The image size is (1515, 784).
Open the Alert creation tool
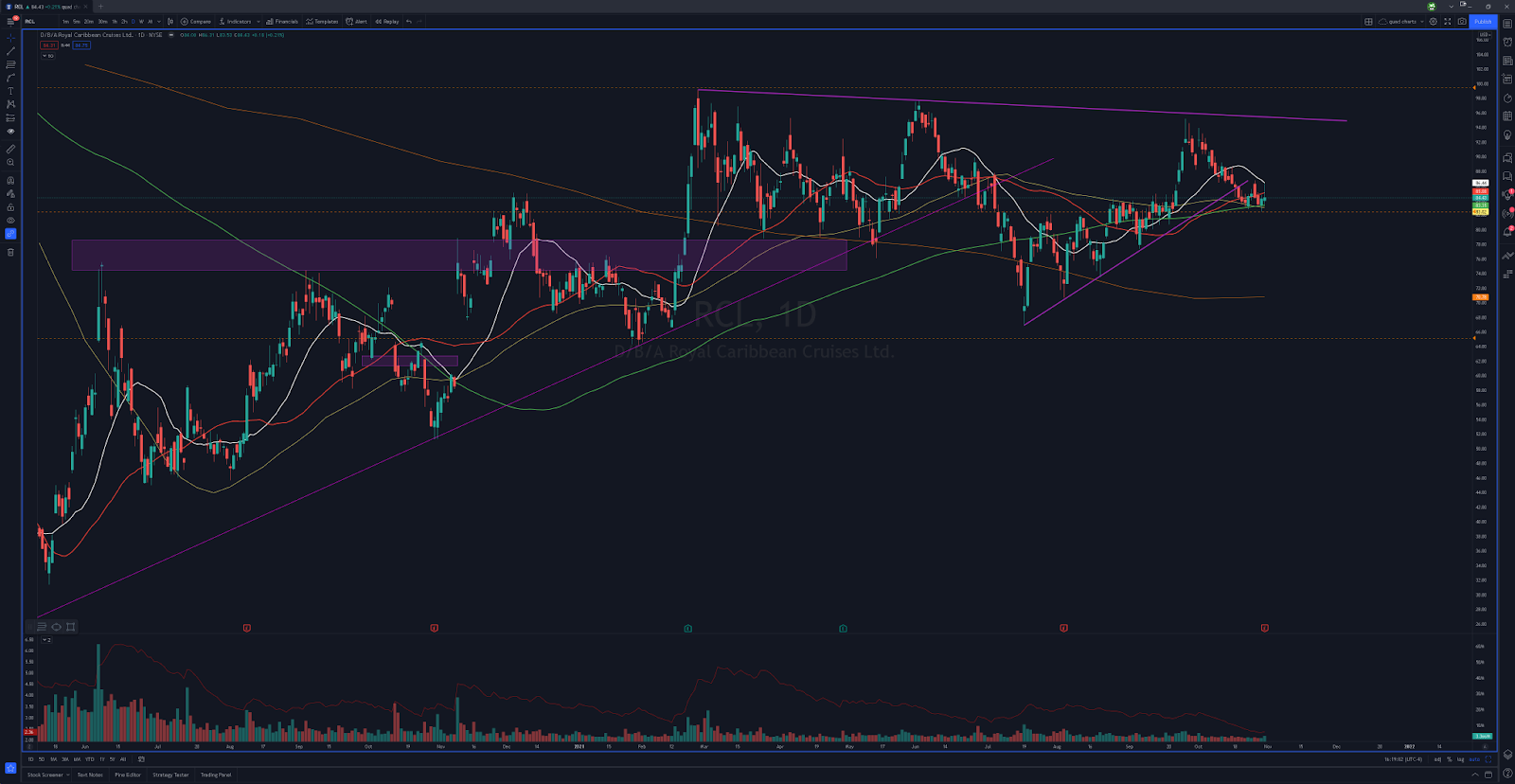point(356,21)
